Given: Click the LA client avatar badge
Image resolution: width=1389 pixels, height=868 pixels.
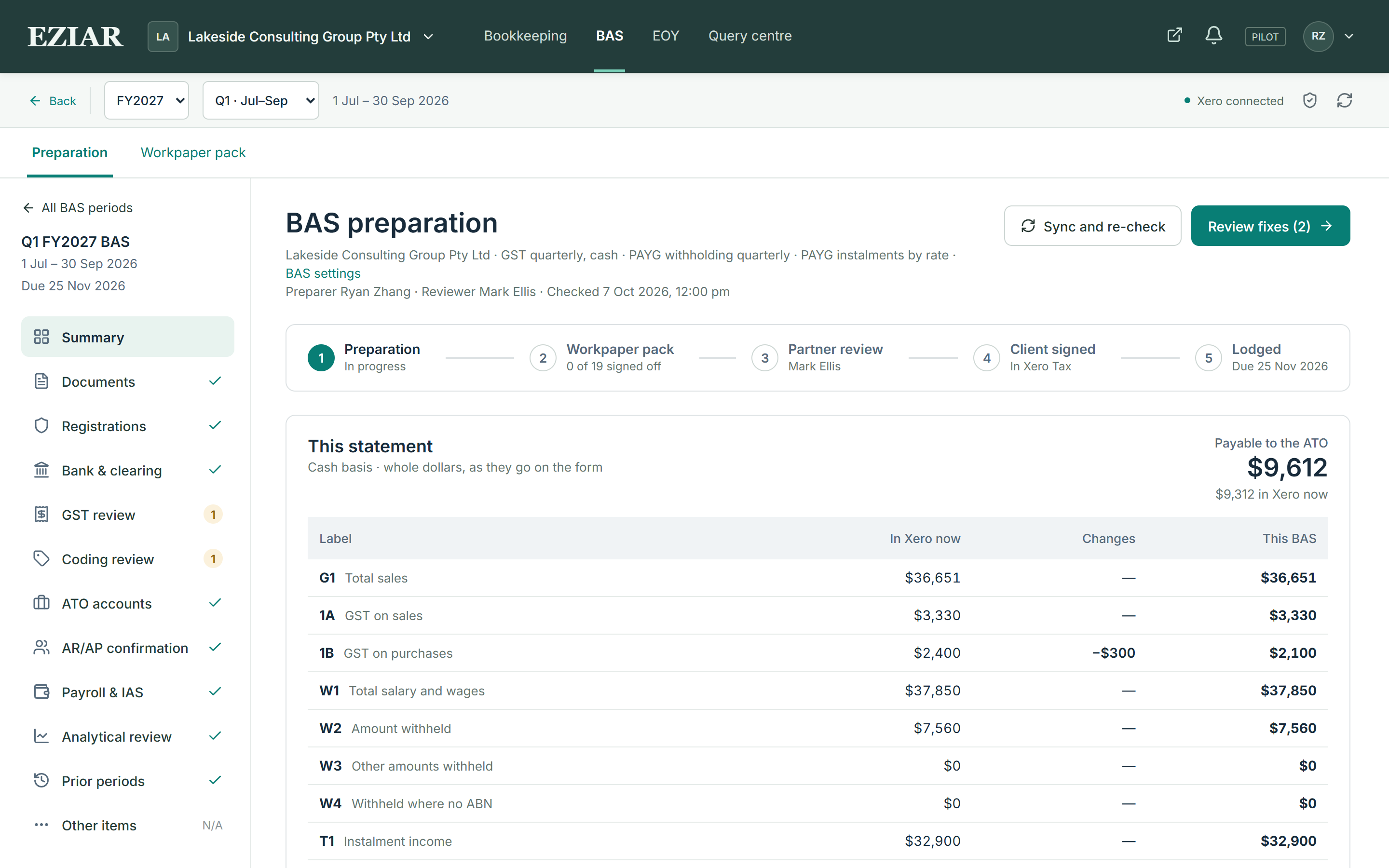Looking at the screenshot, I should point(163,36).
